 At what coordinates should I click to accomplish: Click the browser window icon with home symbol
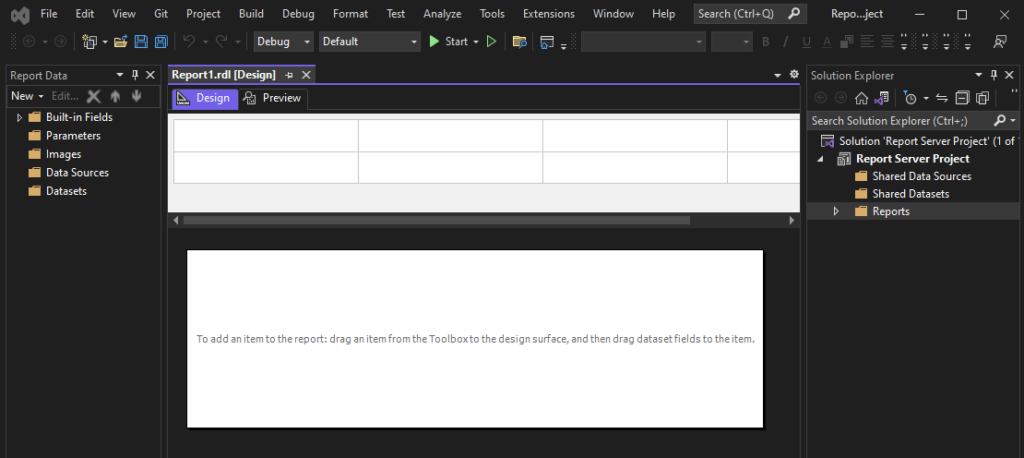(547, 42)
